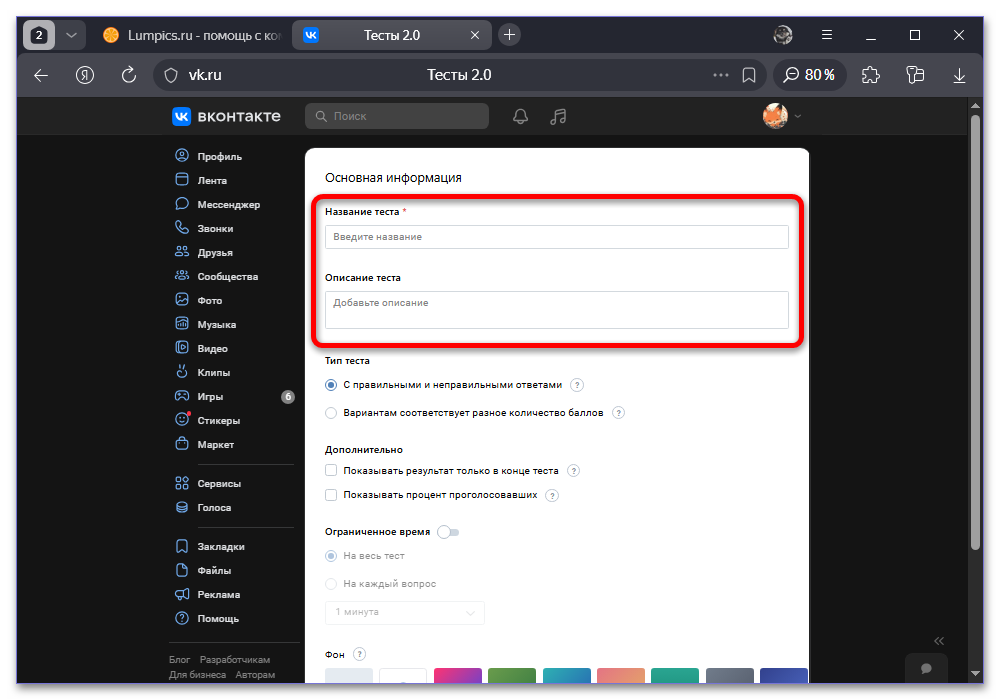Select На каждый вопрос radio option
The image size is (1000, 700).
click(x=331, y=584)
